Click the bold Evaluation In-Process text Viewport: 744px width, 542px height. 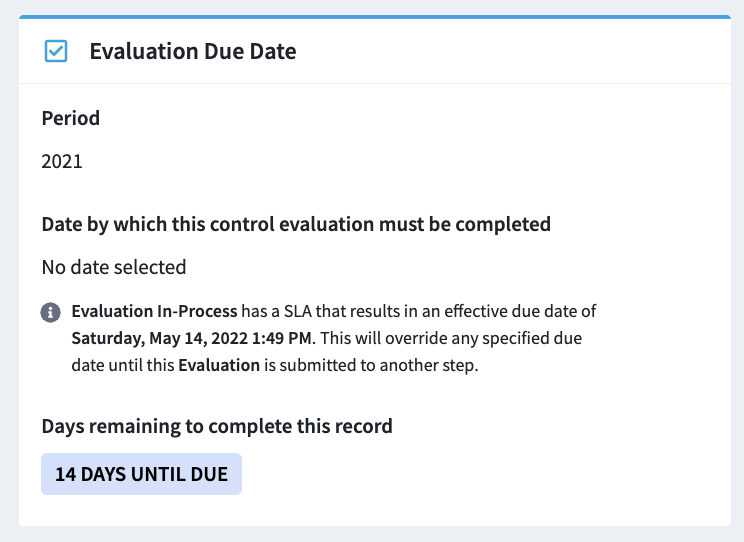[x=154, y=311]
